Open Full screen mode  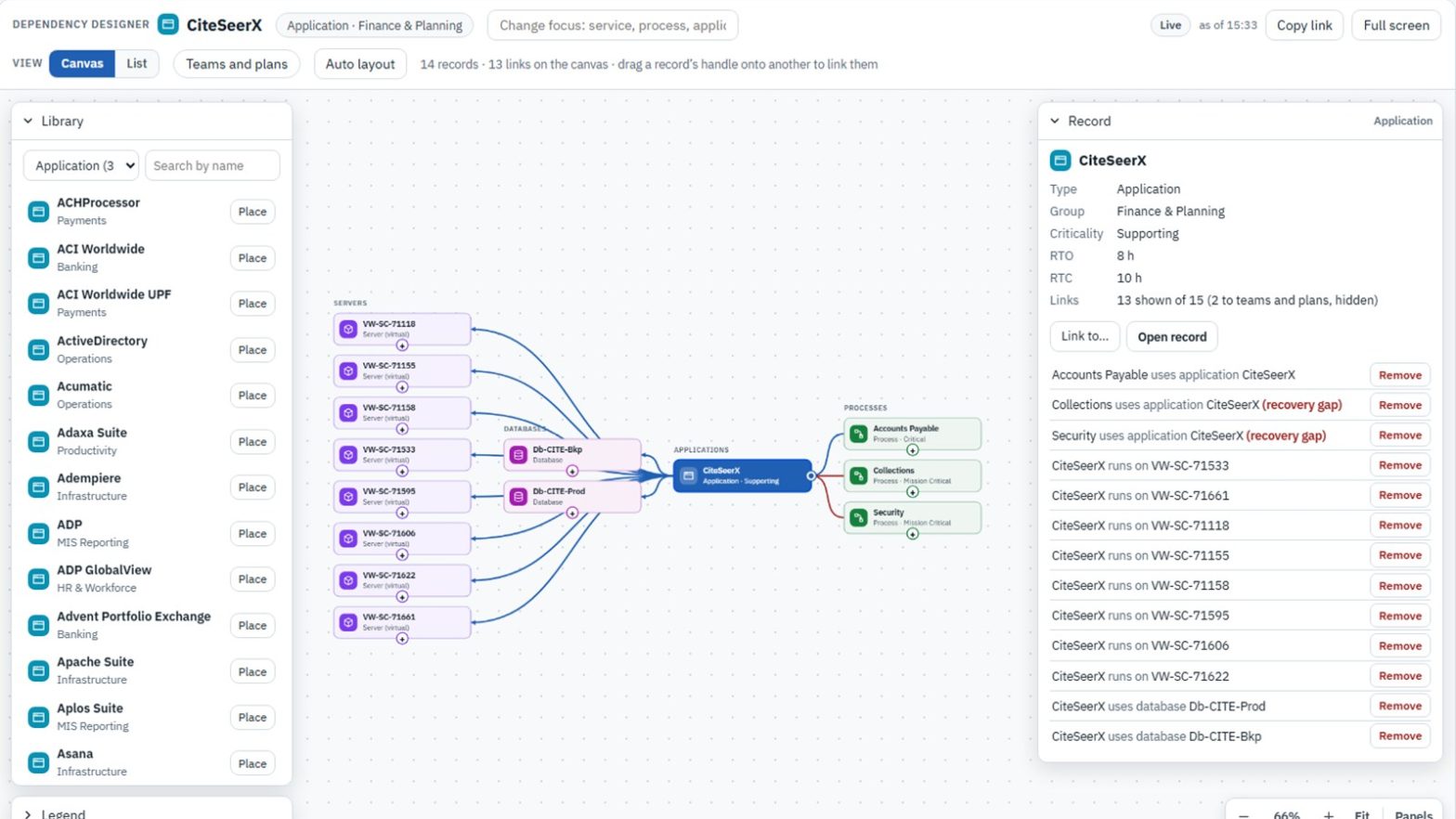1396,25
